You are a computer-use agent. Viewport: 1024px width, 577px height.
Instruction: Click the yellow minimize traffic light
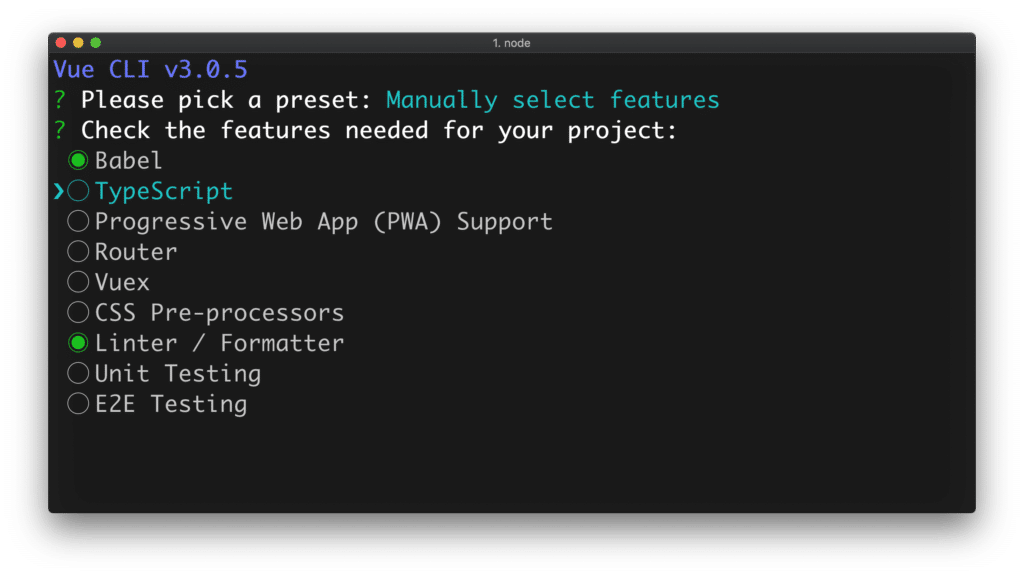pos(78,43)
